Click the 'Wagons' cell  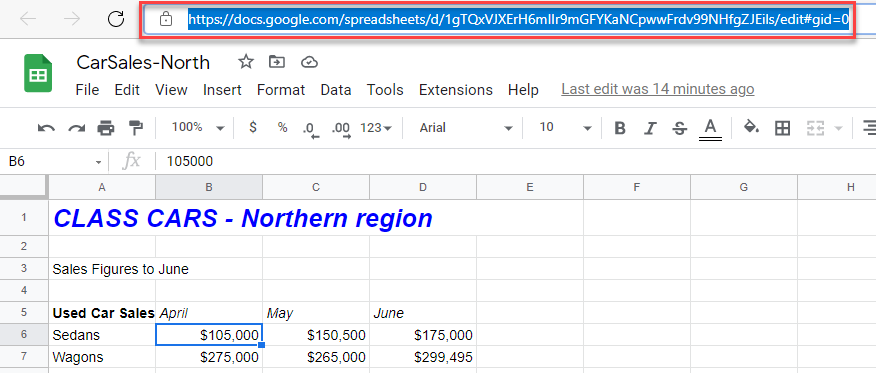pyautogui.click(x=102, y=357)
